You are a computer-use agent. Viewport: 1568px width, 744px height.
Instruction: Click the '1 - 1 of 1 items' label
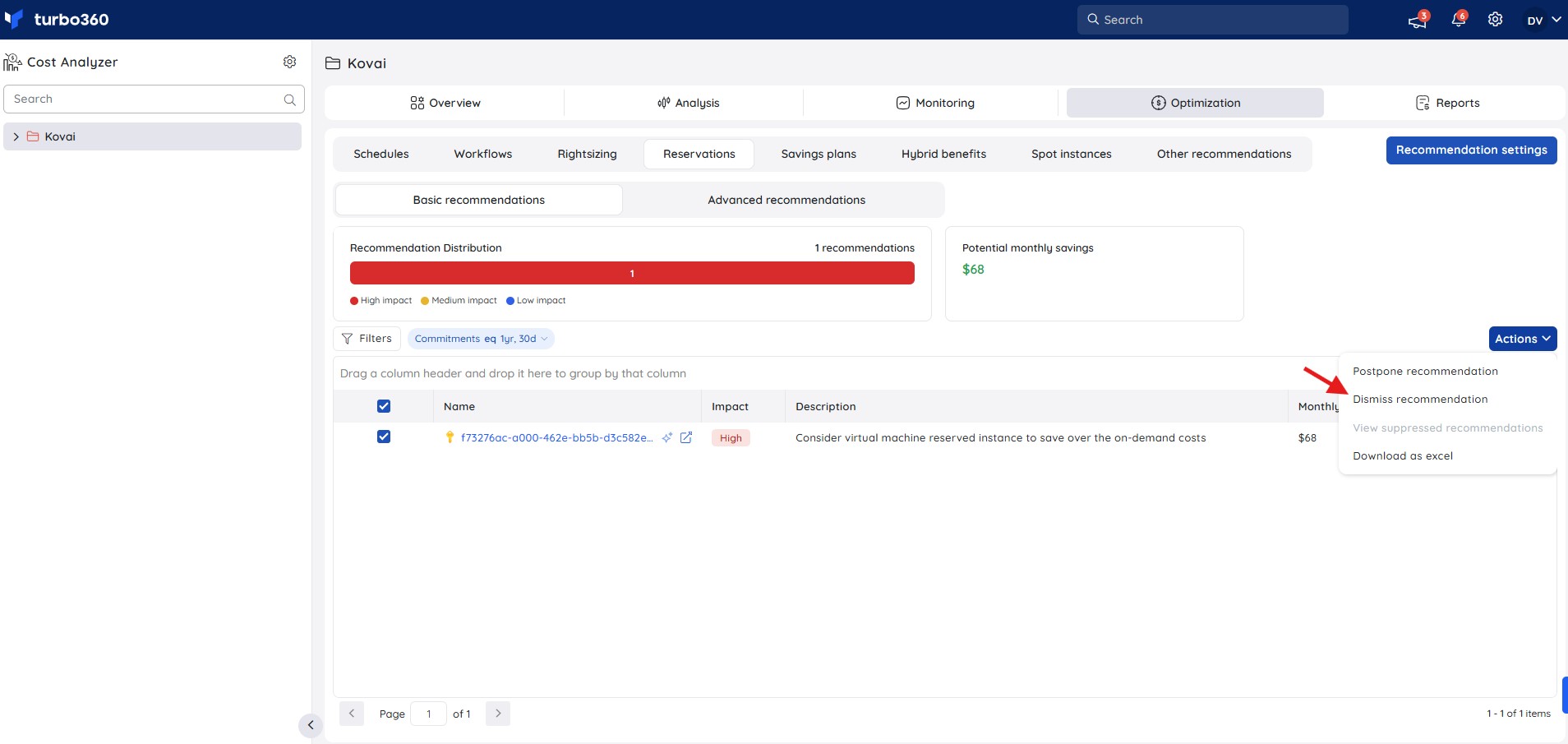[1518, 714]
